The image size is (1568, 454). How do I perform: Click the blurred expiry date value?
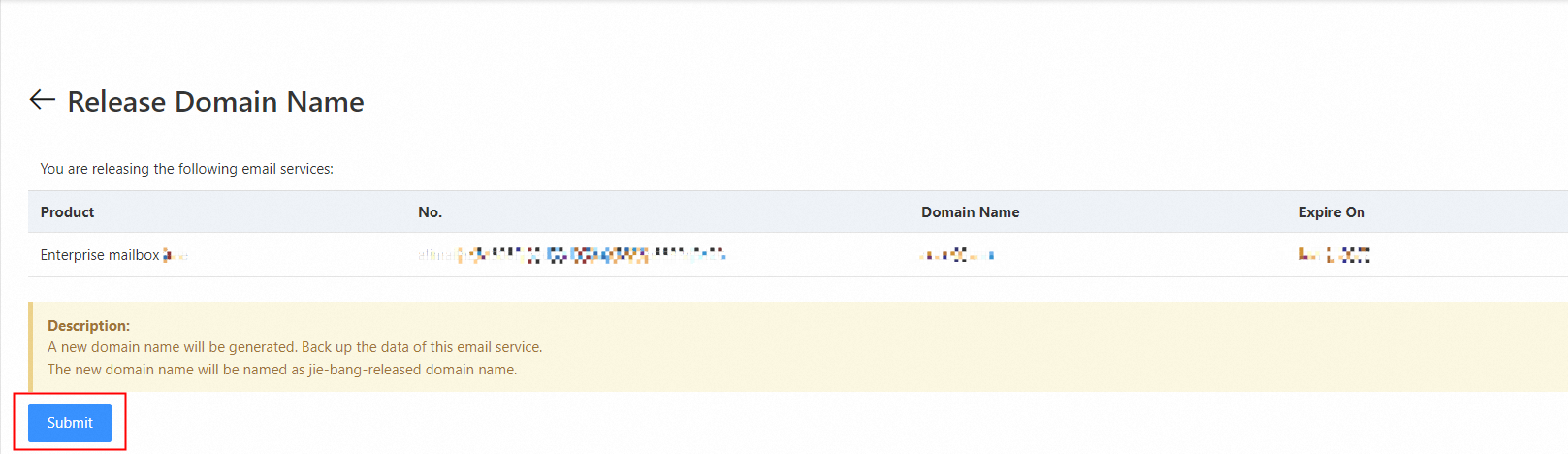tap(1334, 255)
